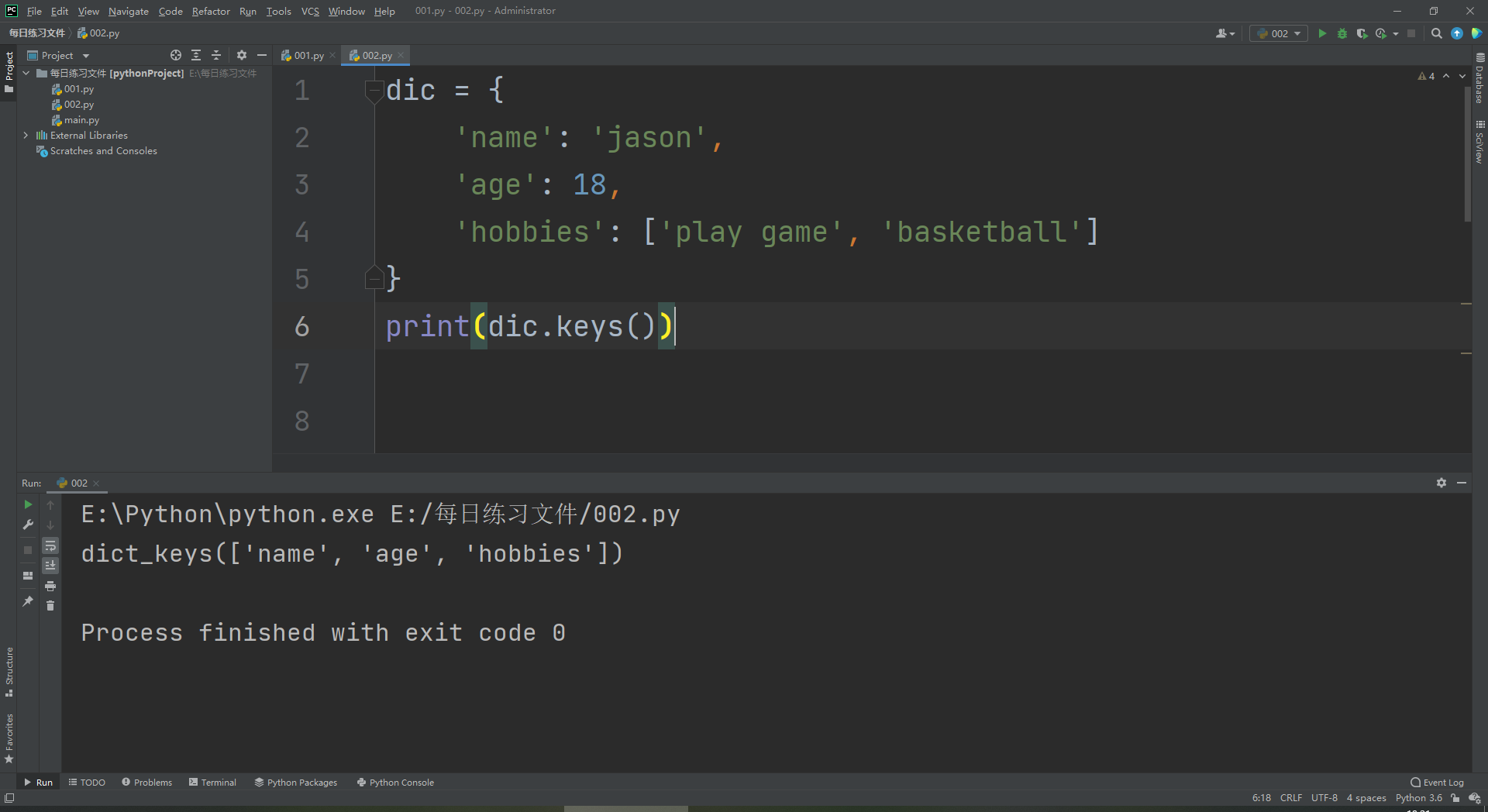
Task: Open the Problems tool window
Action: tap(147, 783)
